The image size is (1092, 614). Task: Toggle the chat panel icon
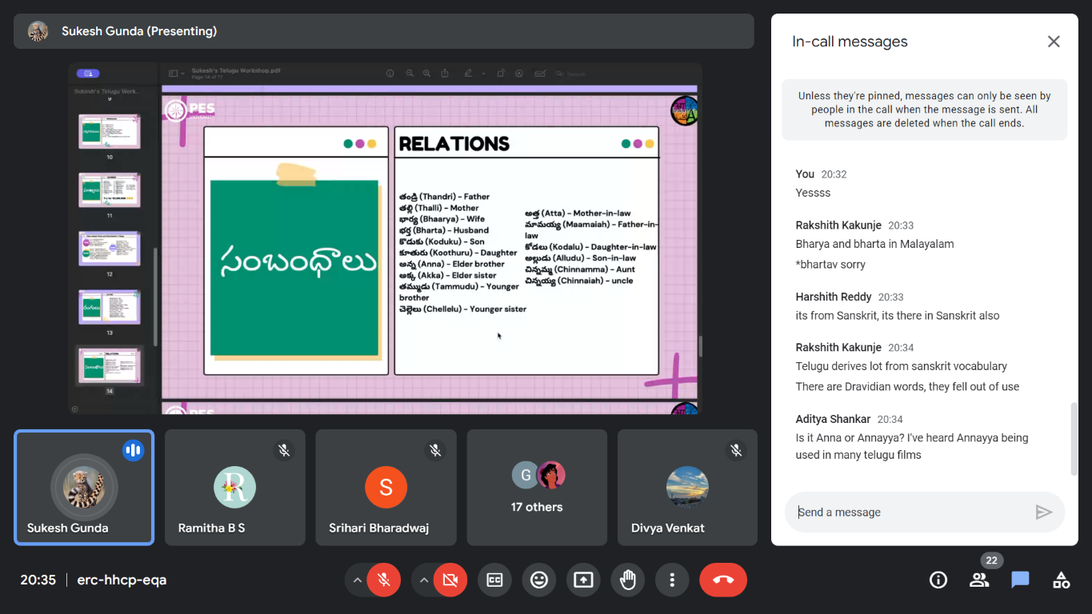[x=1020, y=580]
